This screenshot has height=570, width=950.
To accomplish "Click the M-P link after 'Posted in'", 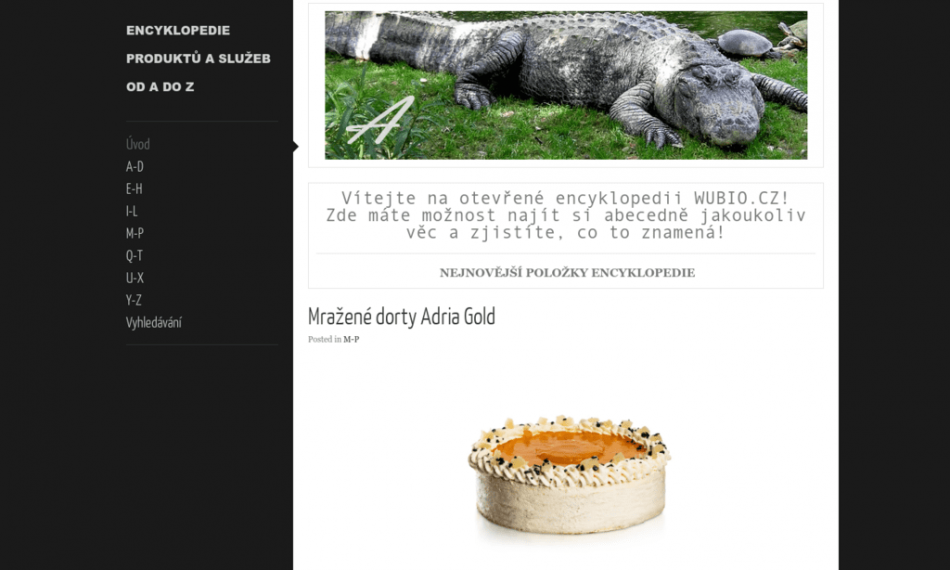I will click(x=351, y=339).
